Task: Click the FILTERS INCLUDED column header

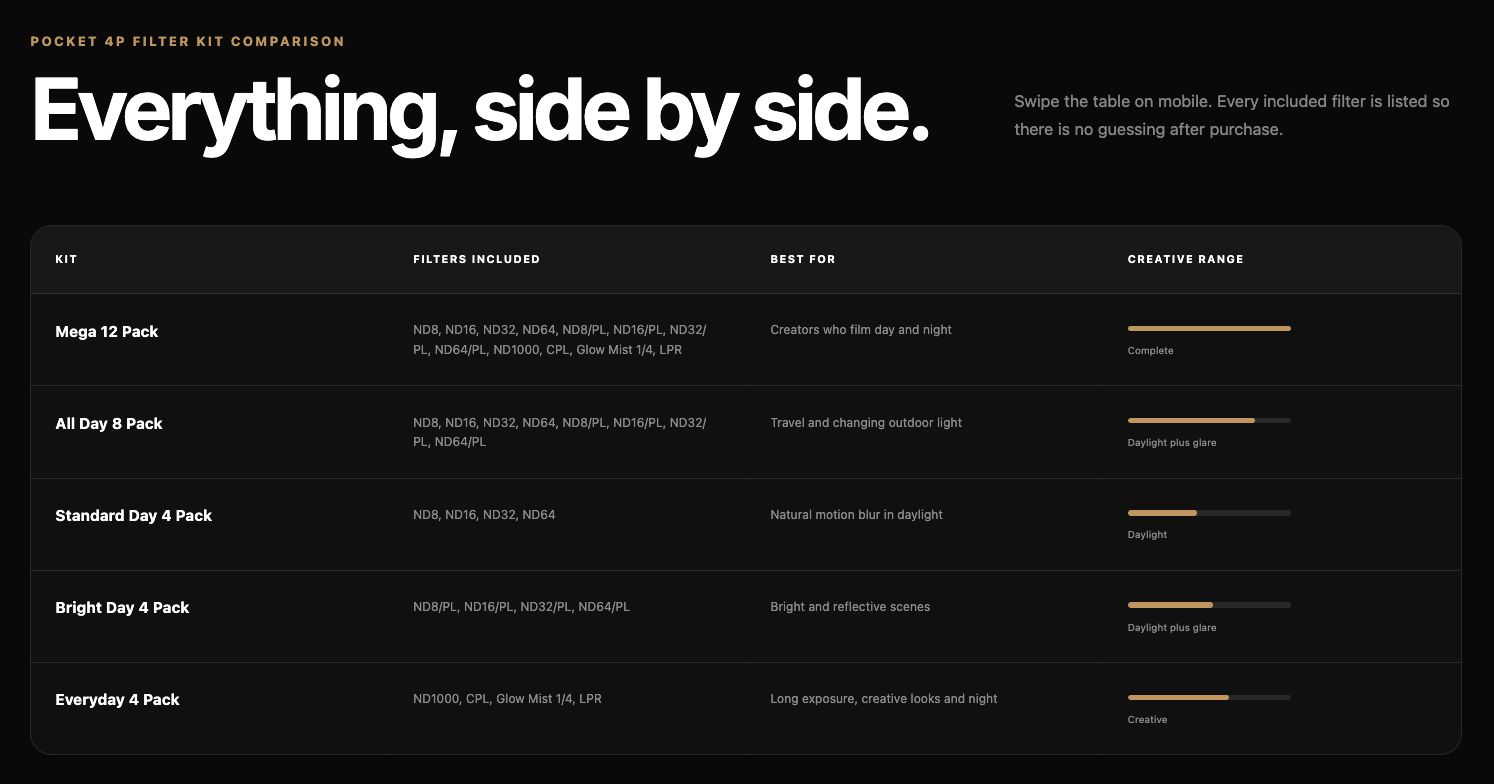Action: pyautogui.click(x=476, y=259)
